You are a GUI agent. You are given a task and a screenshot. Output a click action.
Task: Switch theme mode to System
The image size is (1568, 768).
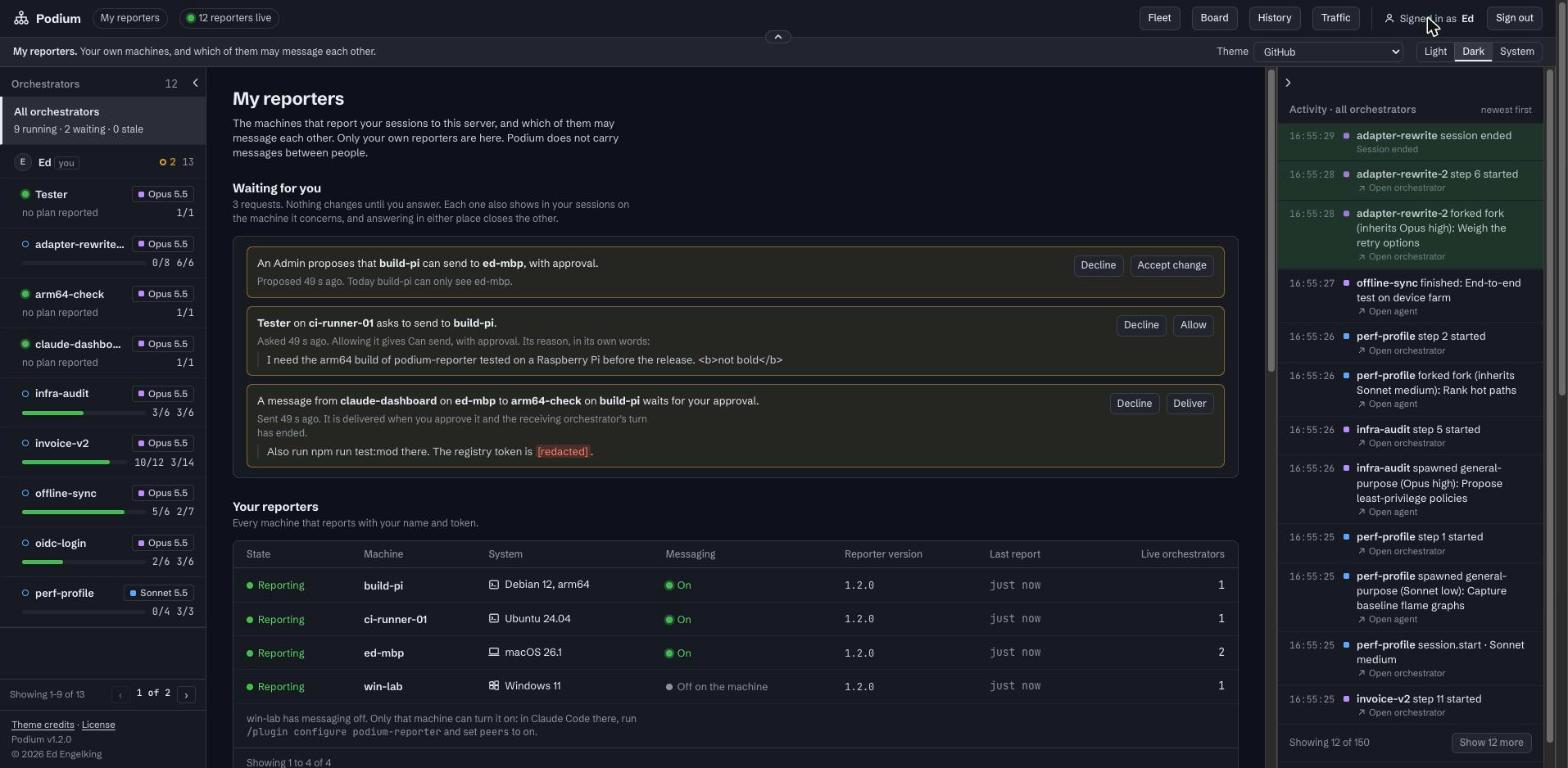click(x=1517, y=52)
